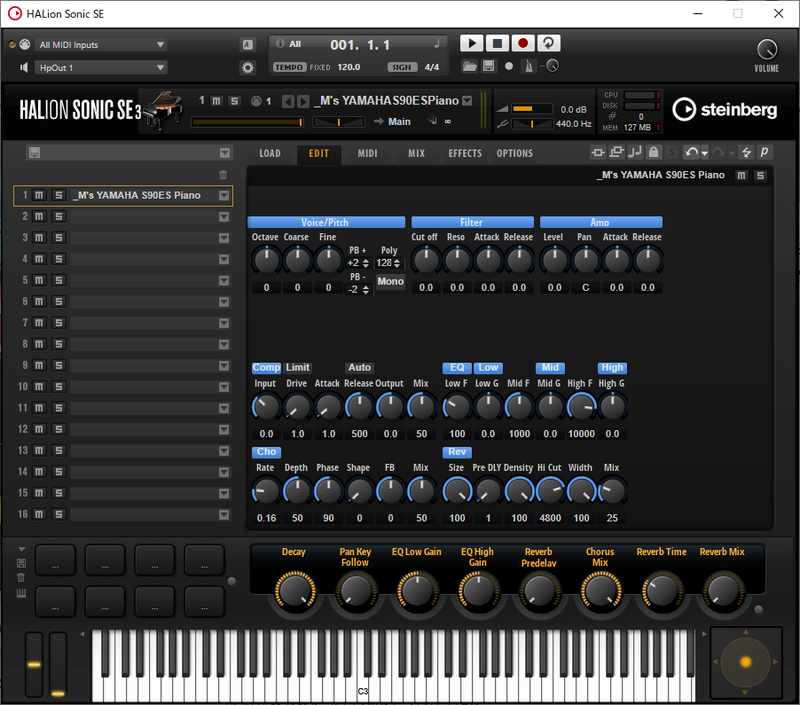
Task: Solo slot 1 M's YAMAHA S90ES Piano
Action: point(59,195)
